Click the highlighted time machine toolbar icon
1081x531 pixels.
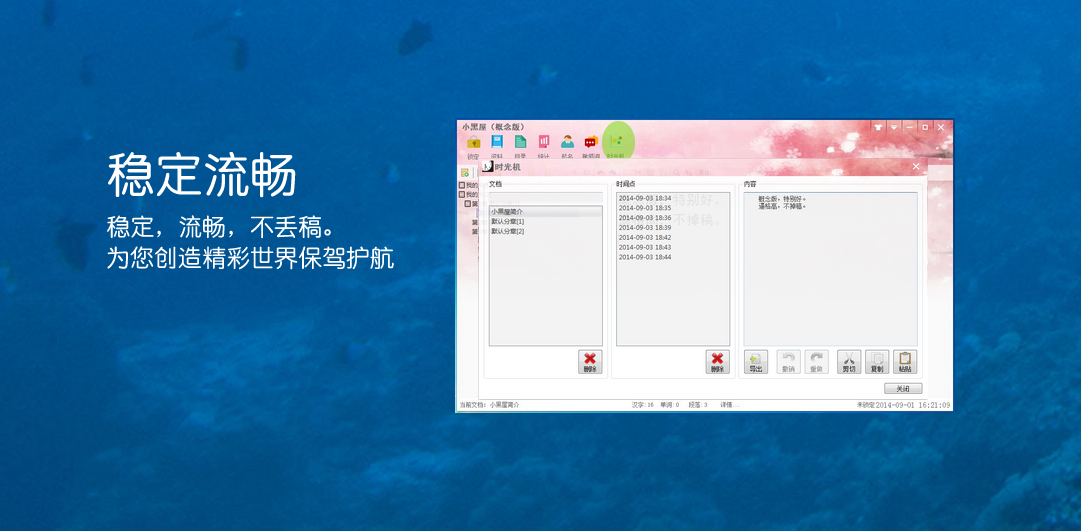[x=616, y=142]
